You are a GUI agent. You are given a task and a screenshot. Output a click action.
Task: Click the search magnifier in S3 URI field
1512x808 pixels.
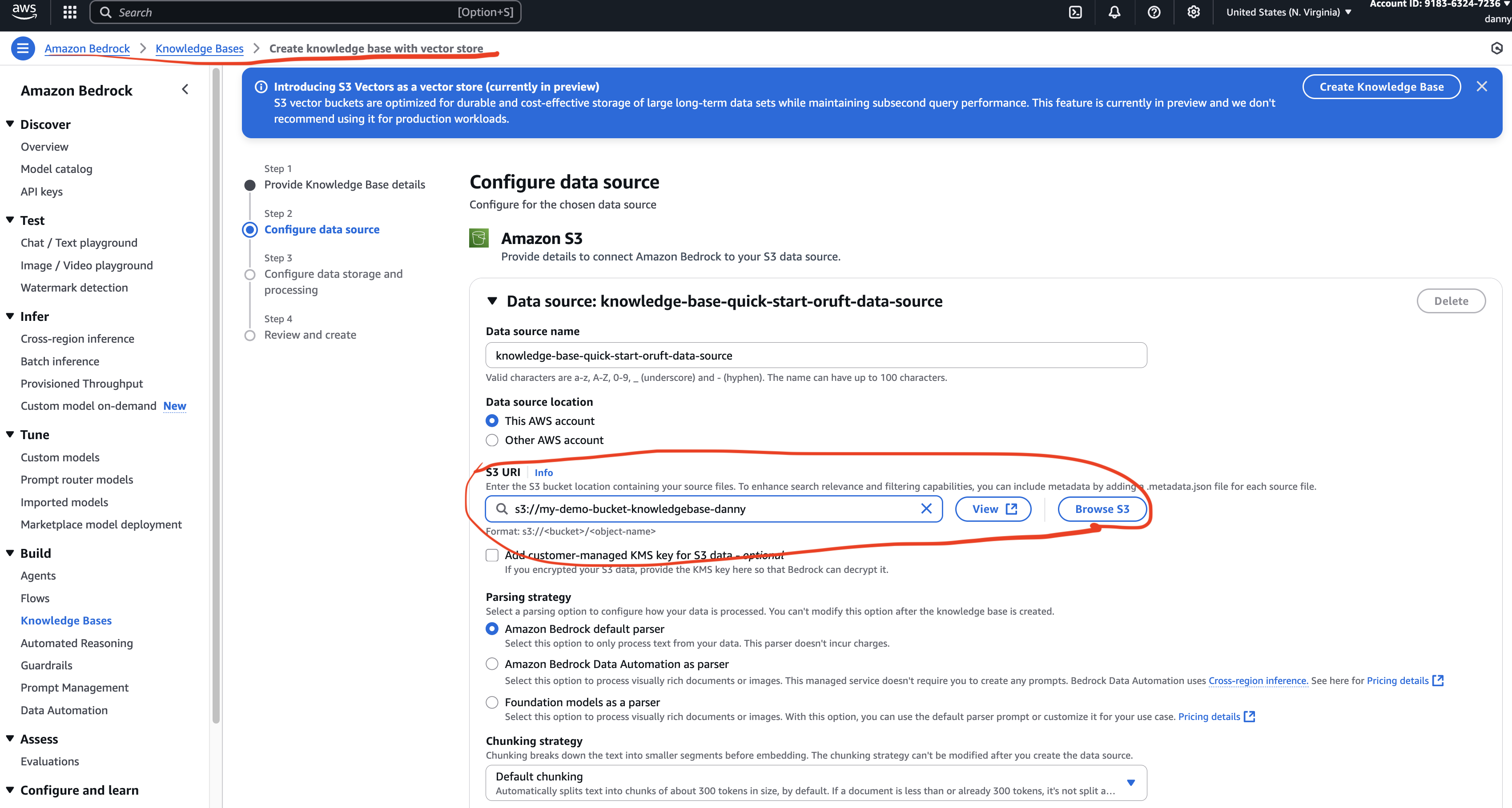tap(501, 509)
